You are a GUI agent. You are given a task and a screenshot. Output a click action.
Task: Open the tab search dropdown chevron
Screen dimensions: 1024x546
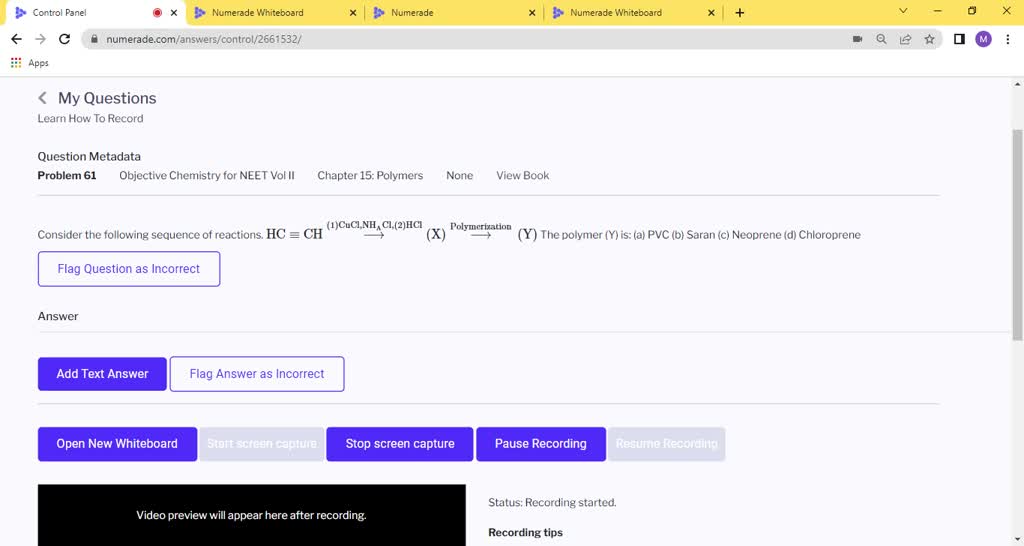[903, 12]
